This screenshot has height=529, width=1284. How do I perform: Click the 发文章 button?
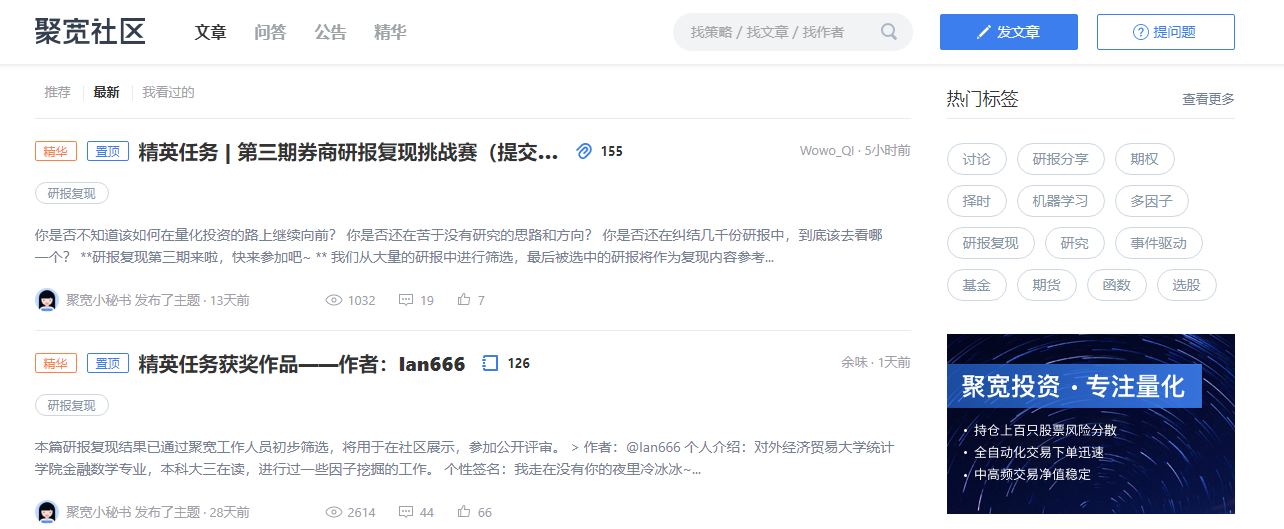click(1009, 32)
